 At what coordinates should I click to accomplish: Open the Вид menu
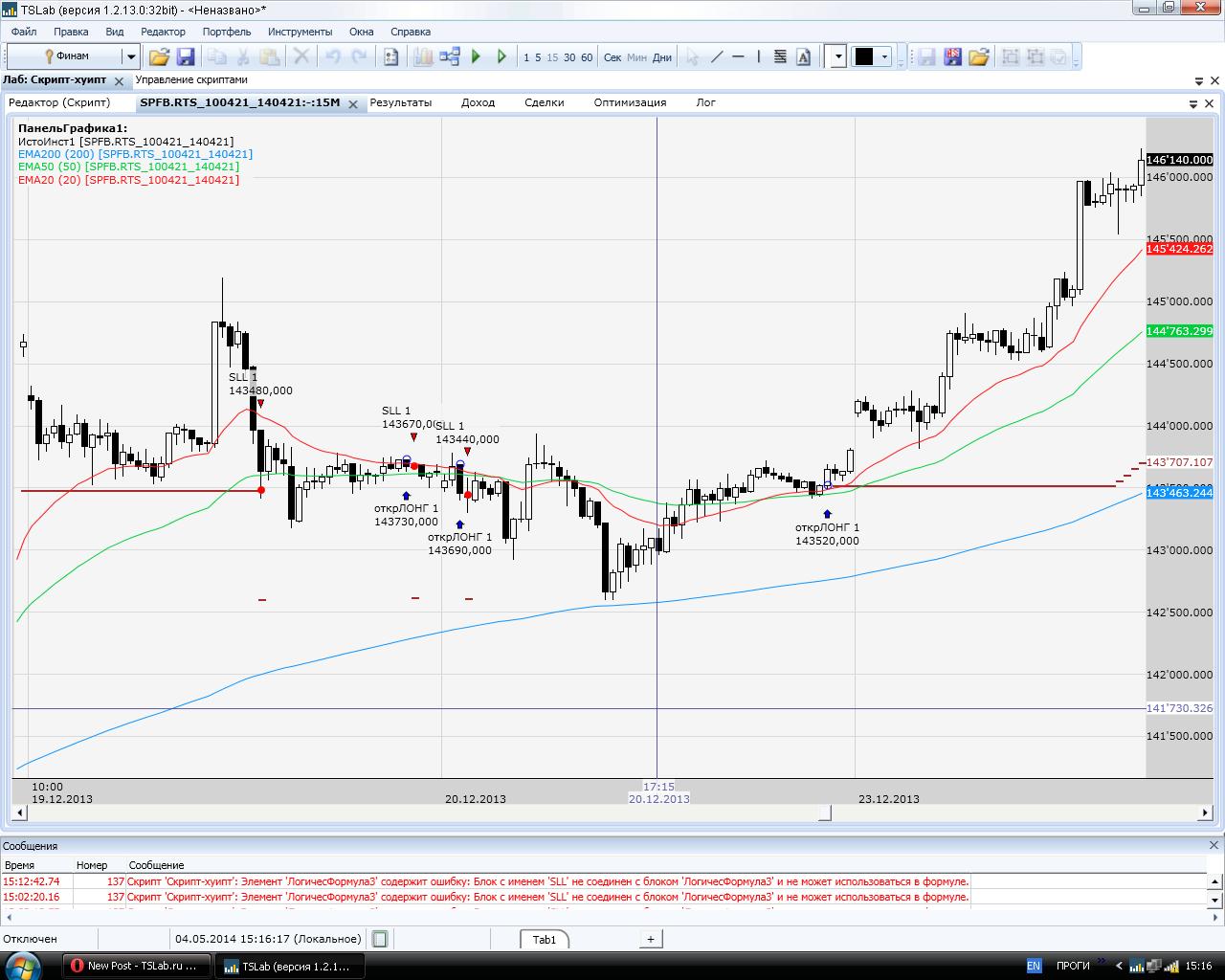pyautogui.click(x=115, y=32)
